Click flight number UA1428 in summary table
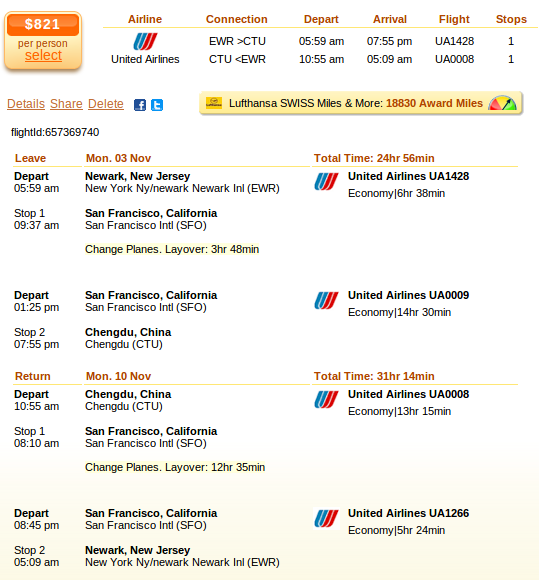The width and height of the screenshot is (539, 580). click(x=454, y=41)
